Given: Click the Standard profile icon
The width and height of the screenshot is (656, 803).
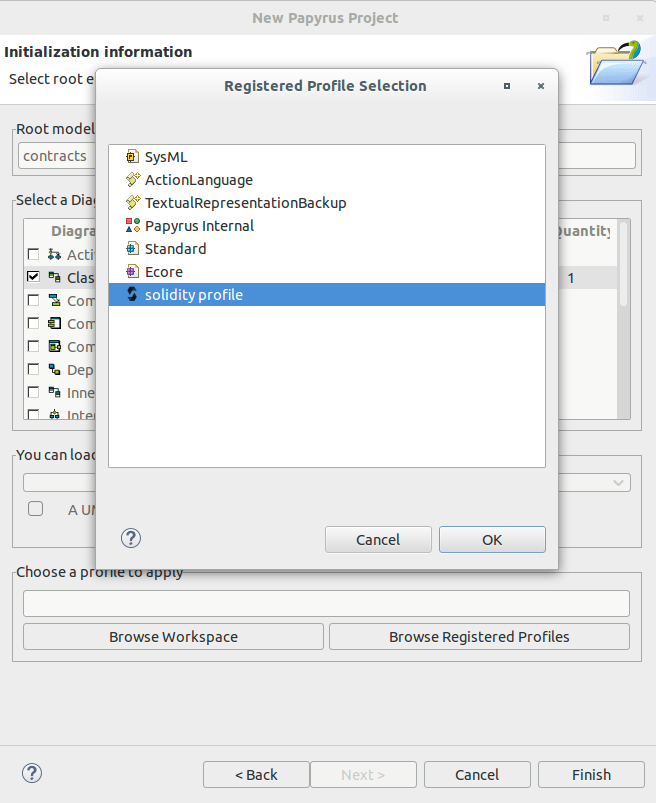Looking at the screenshot, I should tap(132, 248).
